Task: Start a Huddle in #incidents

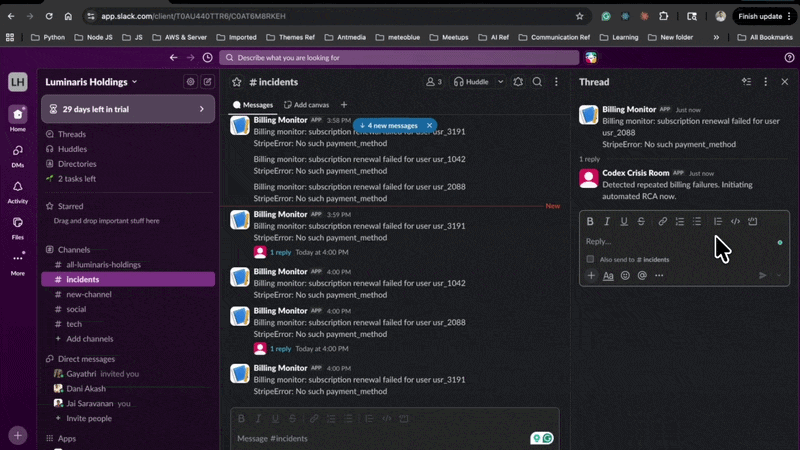Action: (472, 82)
